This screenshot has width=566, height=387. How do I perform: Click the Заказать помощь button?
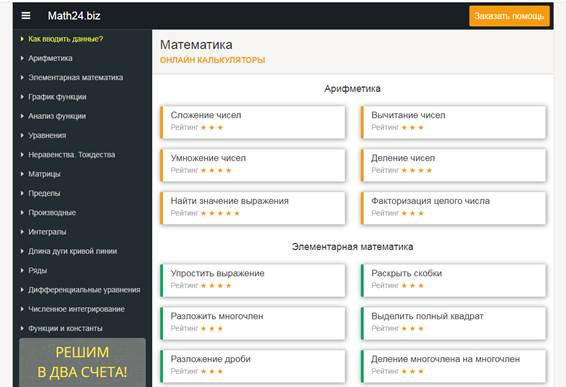(509, 16)
